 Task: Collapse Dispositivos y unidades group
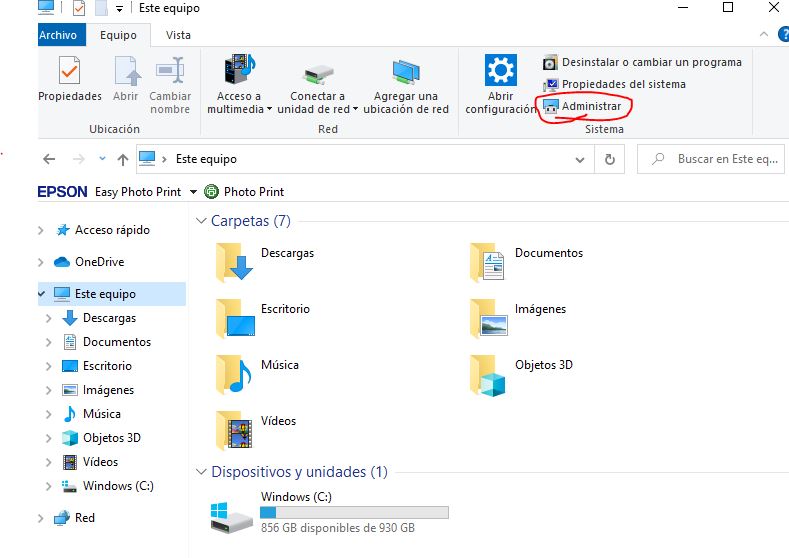(x=201, y=471)
